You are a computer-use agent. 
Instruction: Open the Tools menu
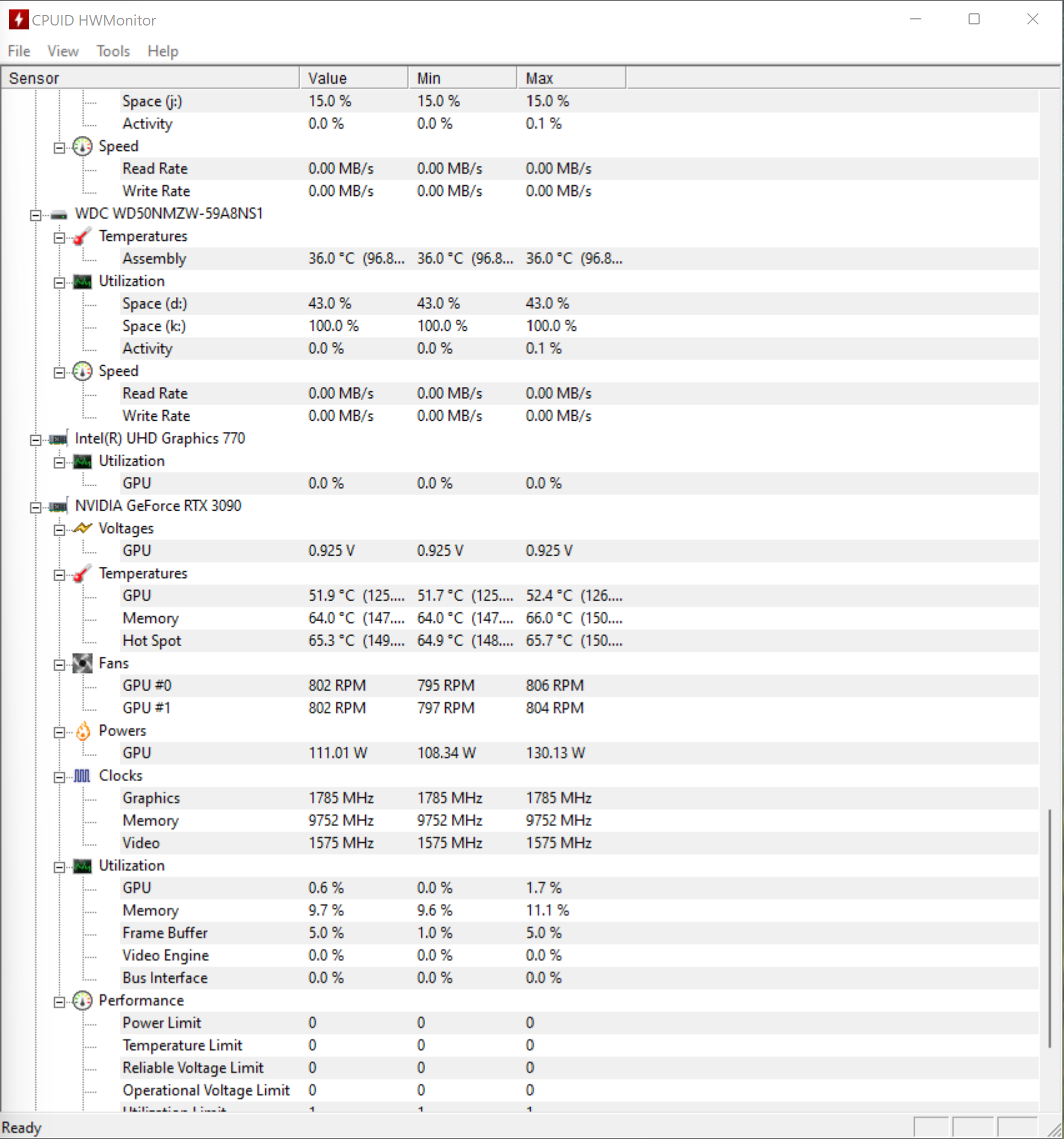(x=113, y=51)
